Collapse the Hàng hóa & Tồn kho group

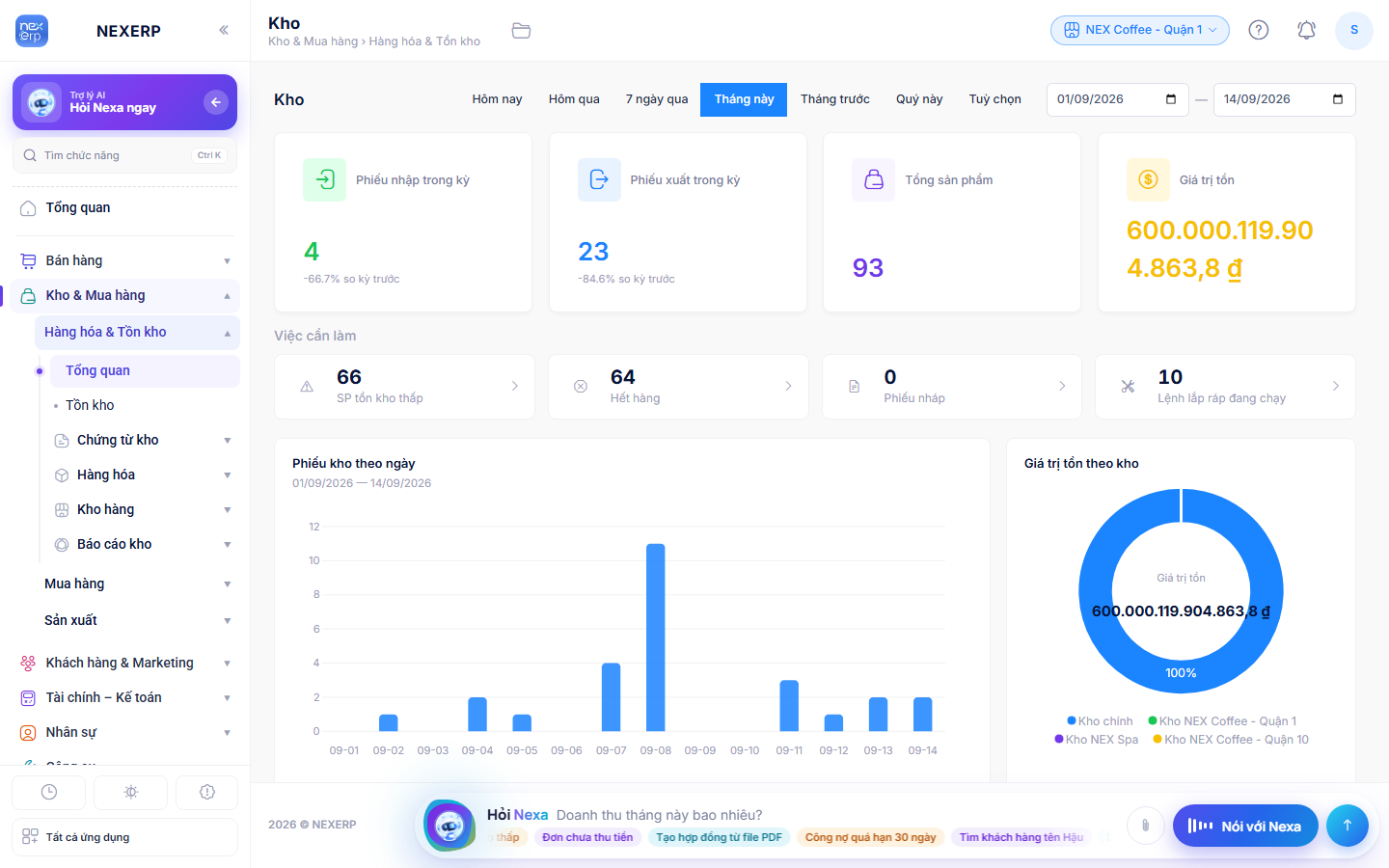click(228, 333)
